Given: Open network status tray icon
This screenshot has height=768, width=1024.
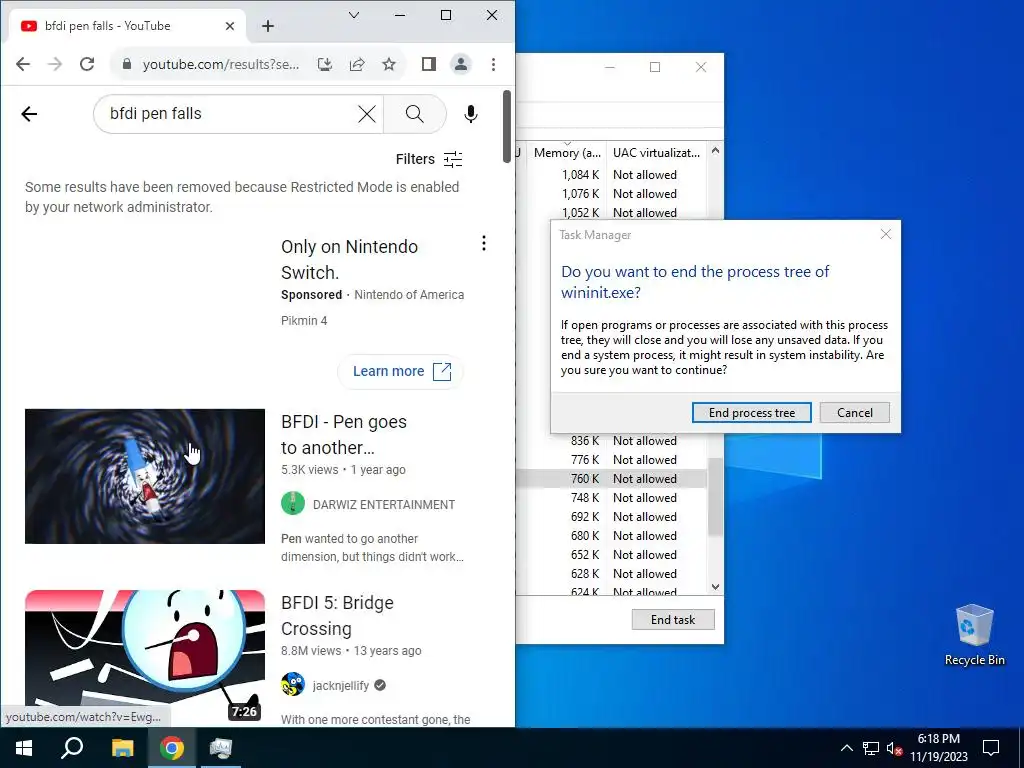Looking at the screenshot, I should click(871, 748).
